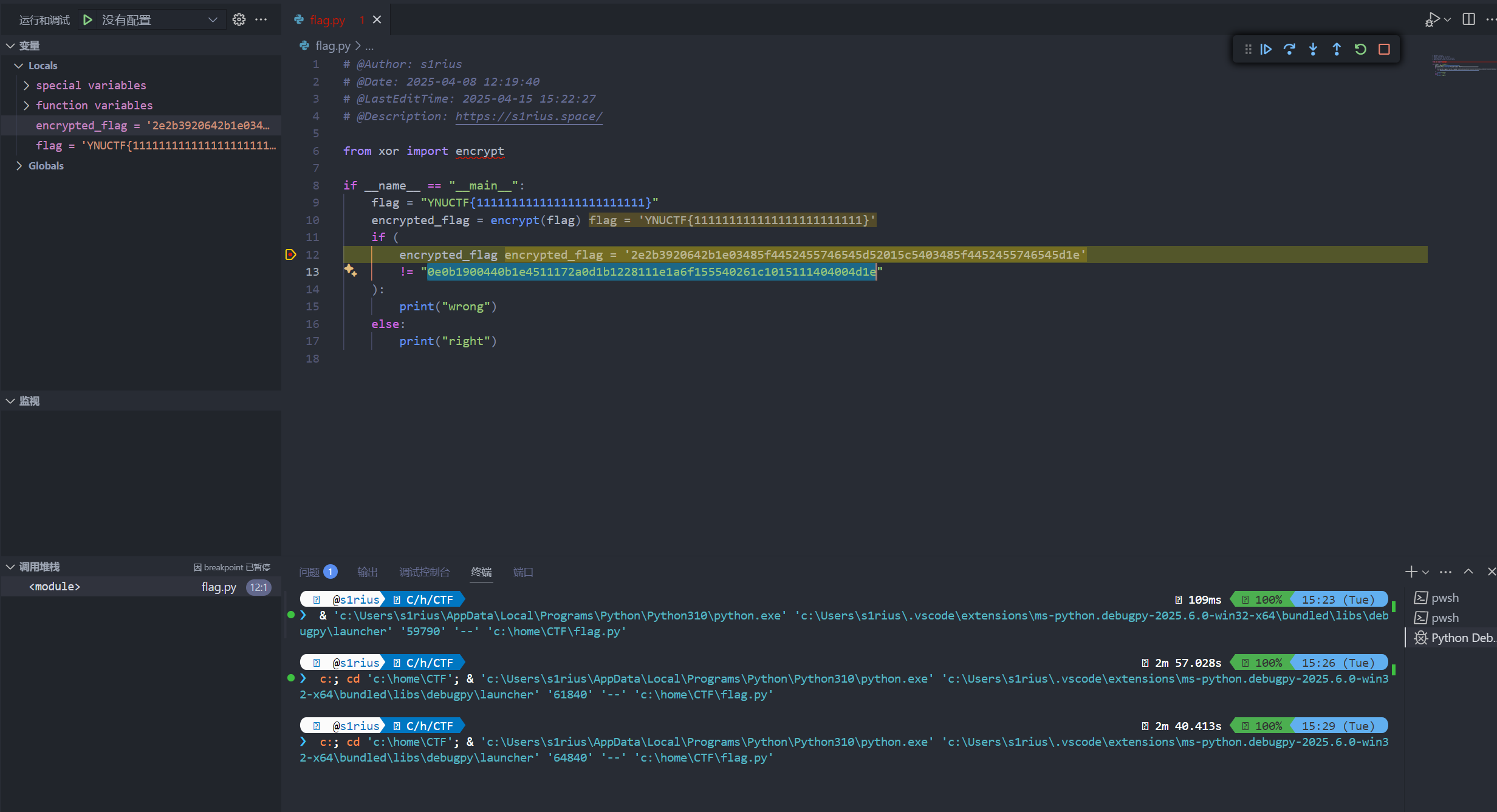Switch to the 调试控制台 tab
The image size is (1497, 812).
coord(424,572)
